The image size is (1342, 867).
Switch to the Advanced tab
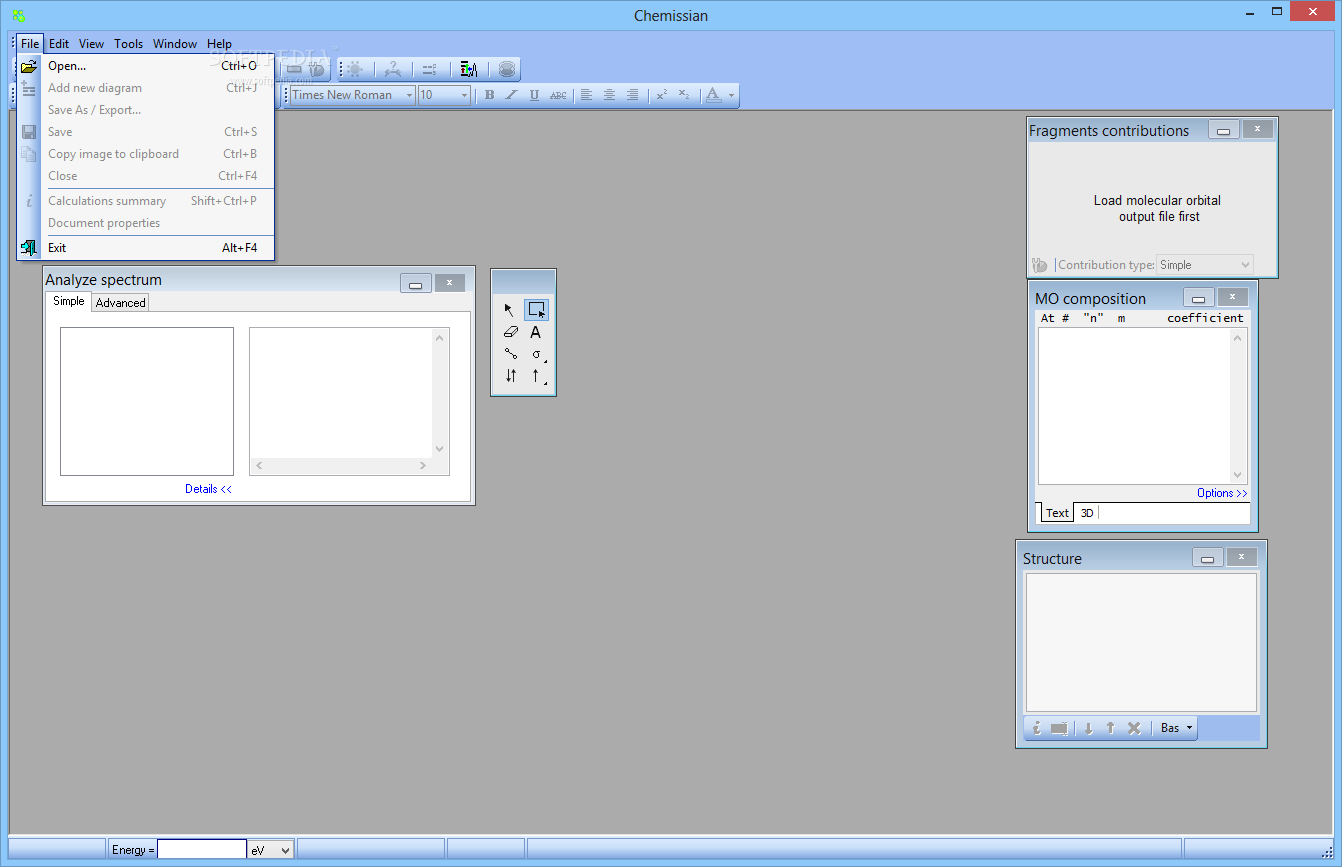pyautogui.click(x=121, y=302)
